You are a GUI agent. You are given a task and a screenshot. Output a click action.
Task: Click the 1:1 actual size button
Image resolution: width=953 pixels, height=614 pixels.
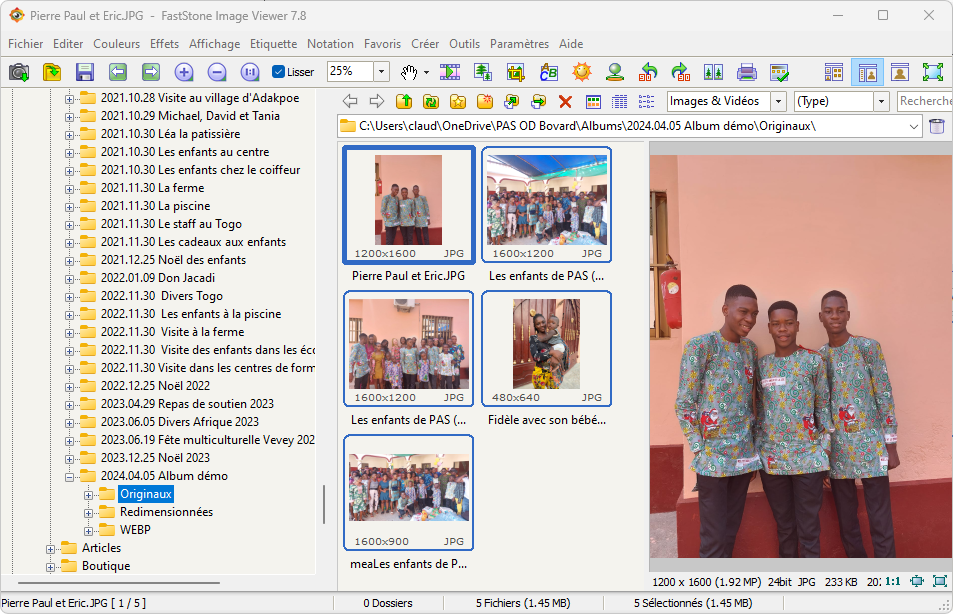coord(892,581)
